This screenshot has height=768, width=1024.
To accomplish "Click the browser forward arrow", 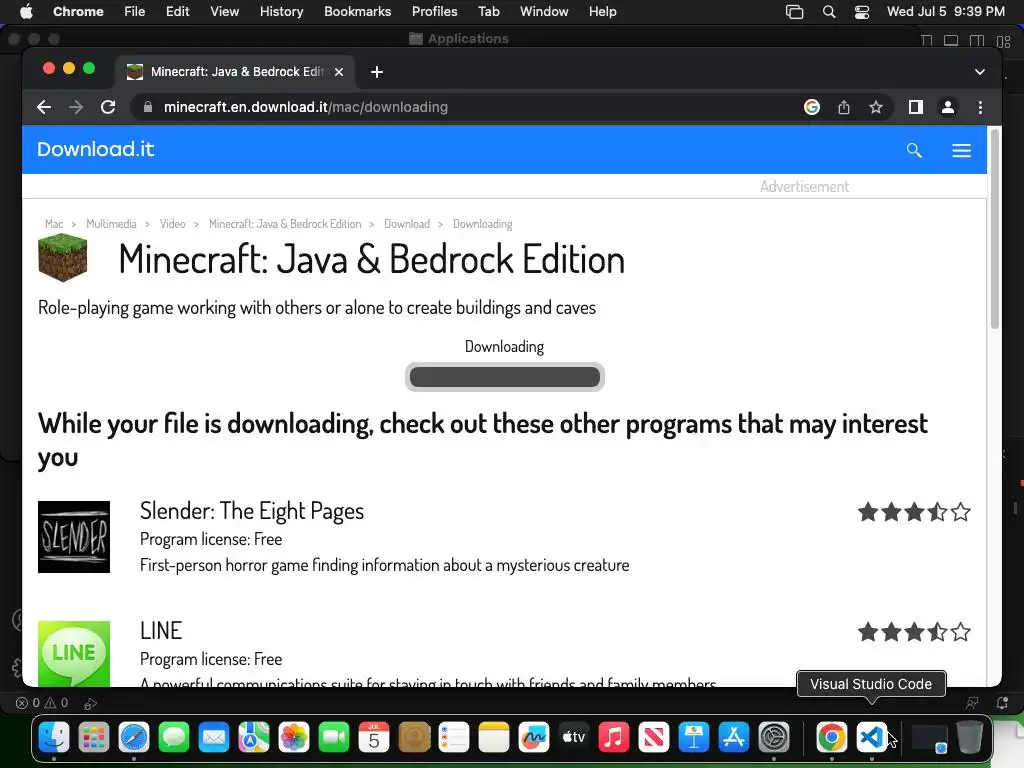I will tap(76, 107).
